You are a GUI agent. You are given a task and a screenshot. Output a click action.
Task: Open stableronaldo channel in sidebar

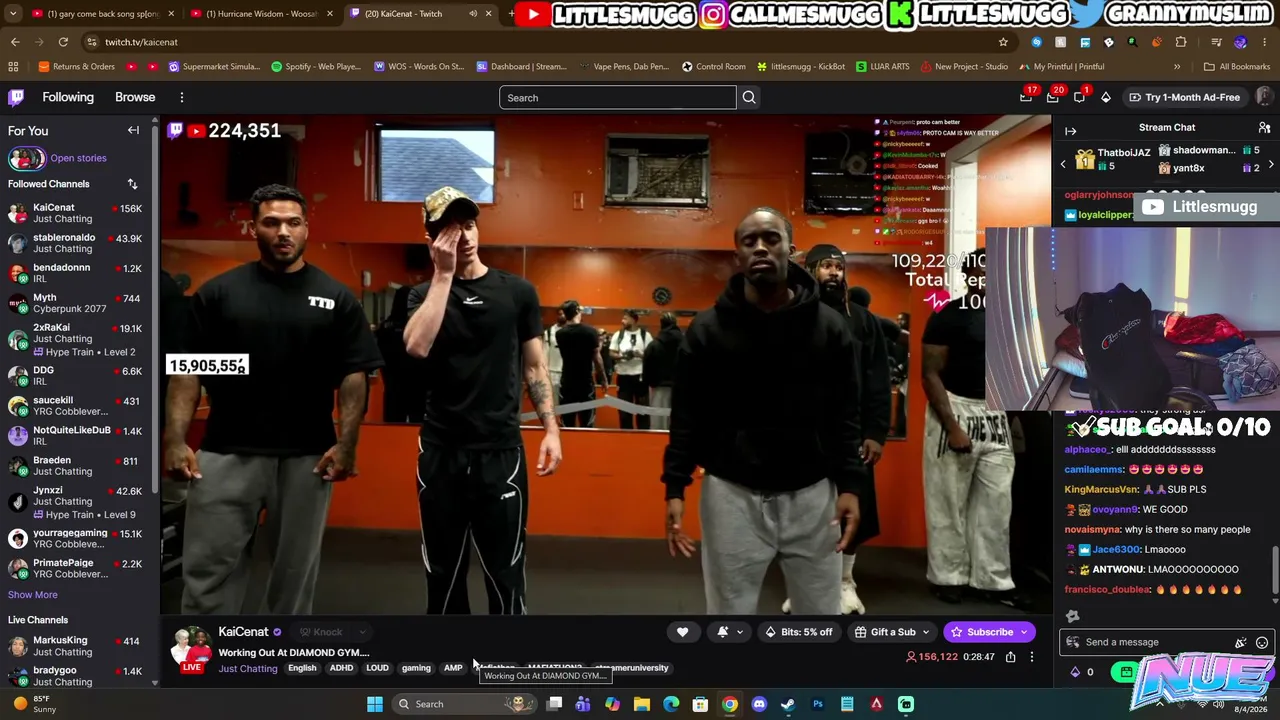75,243
